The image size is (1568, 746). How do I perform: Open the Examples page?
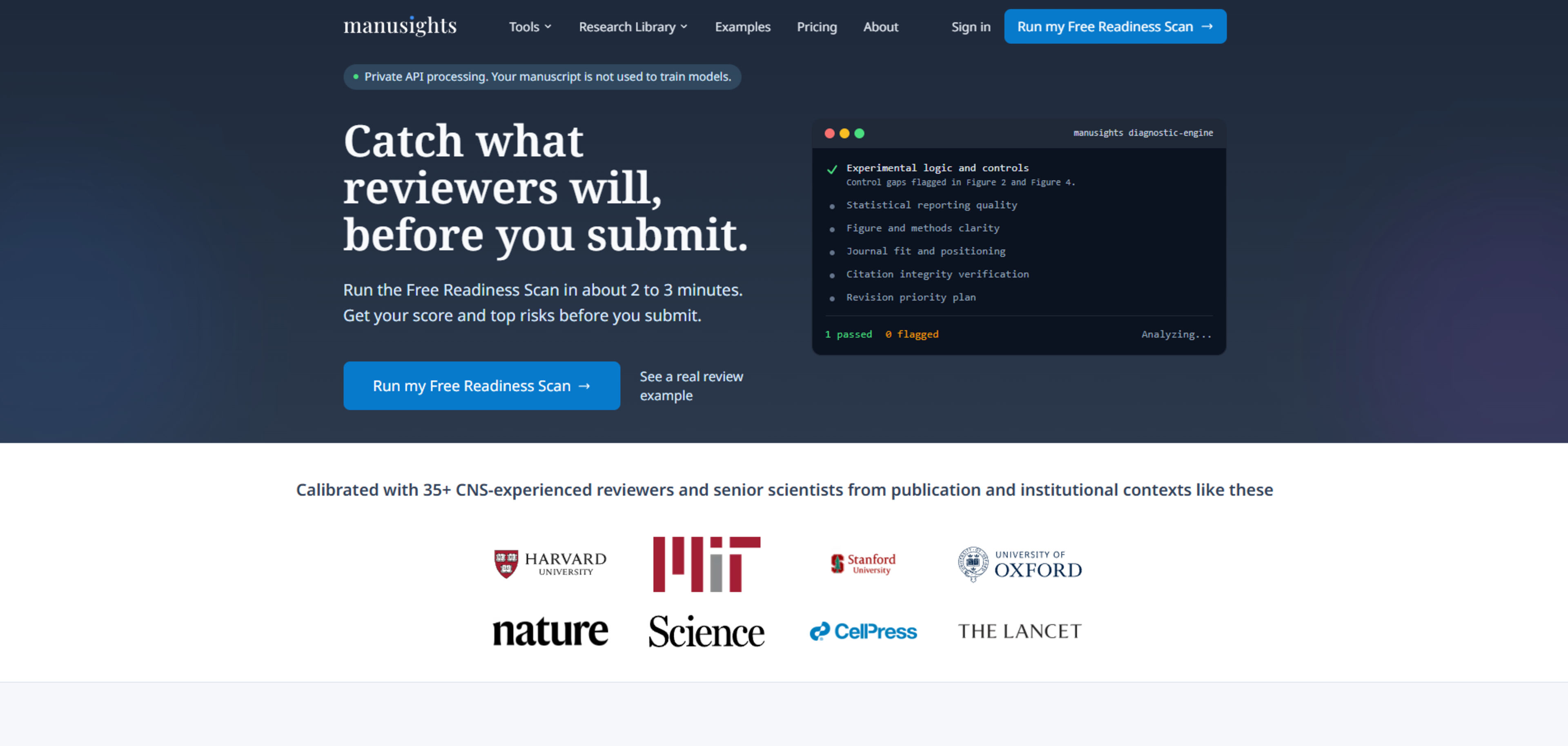coord(743,27)
